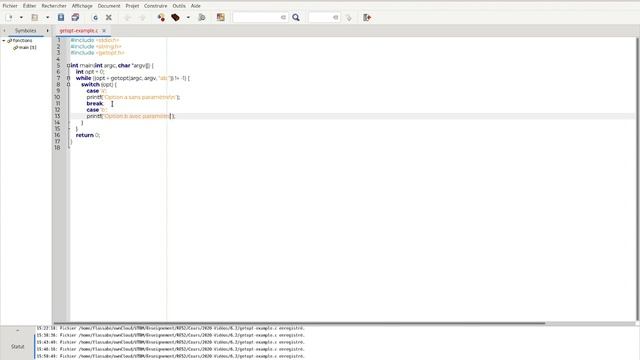Click the magnifier find icon
Viewport: 640px width, 360px height.
coord(296,18)
